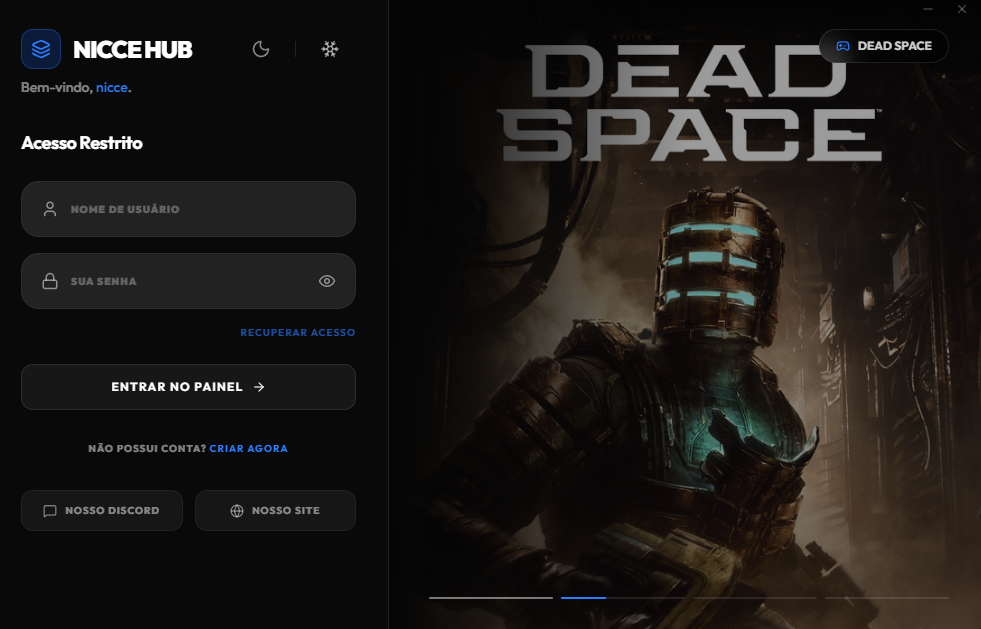
Task: Minimize the Nicce Hub window
Action: (x=928, y=9)
